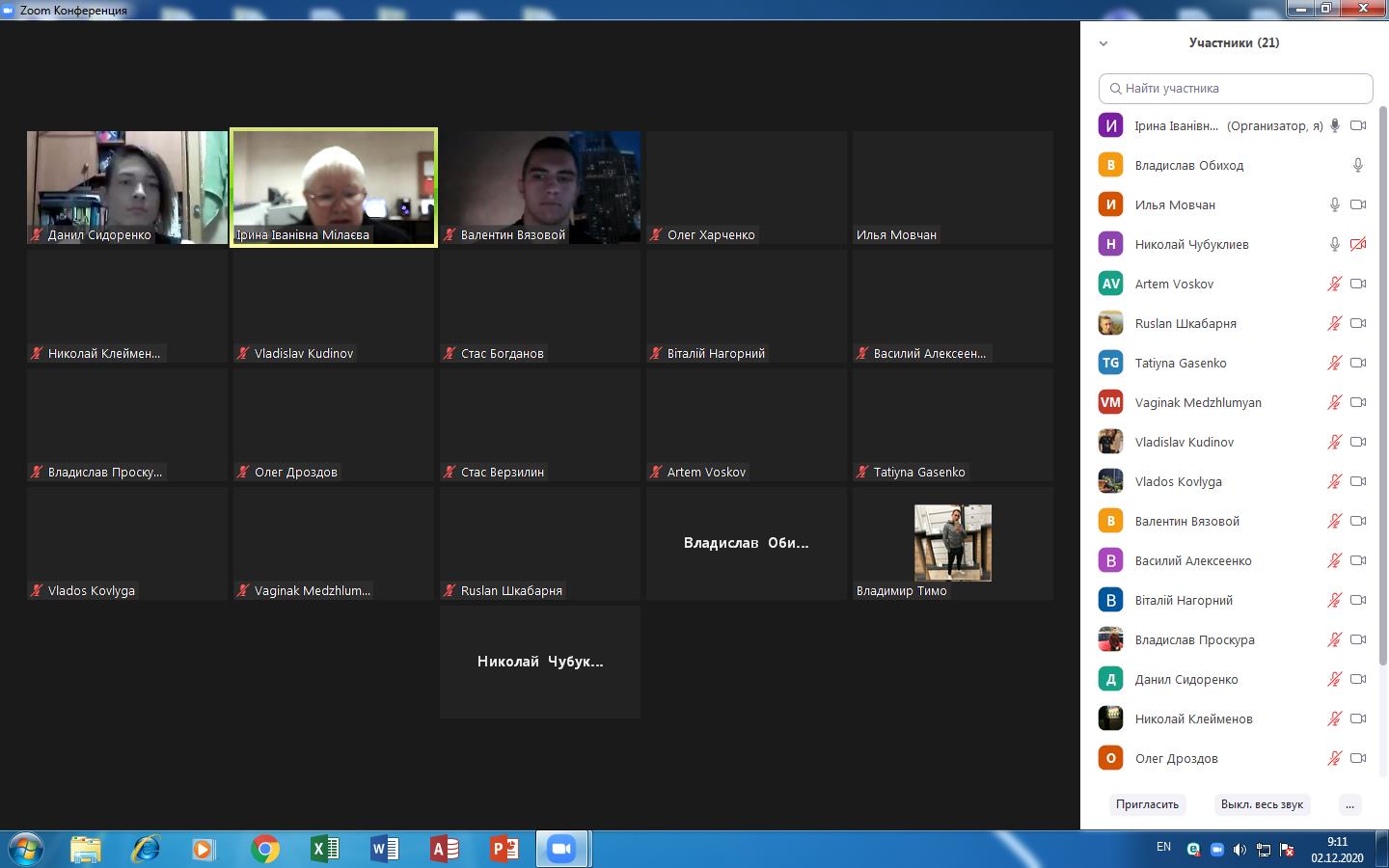Click the Выкл. весь звук button
1389x868 pixels.
click(x=1262, y=804)
